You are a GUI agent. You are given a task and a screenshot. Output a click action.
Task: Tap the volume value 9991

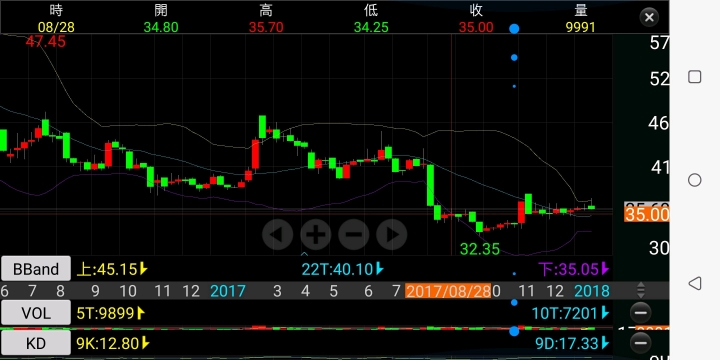581,27
